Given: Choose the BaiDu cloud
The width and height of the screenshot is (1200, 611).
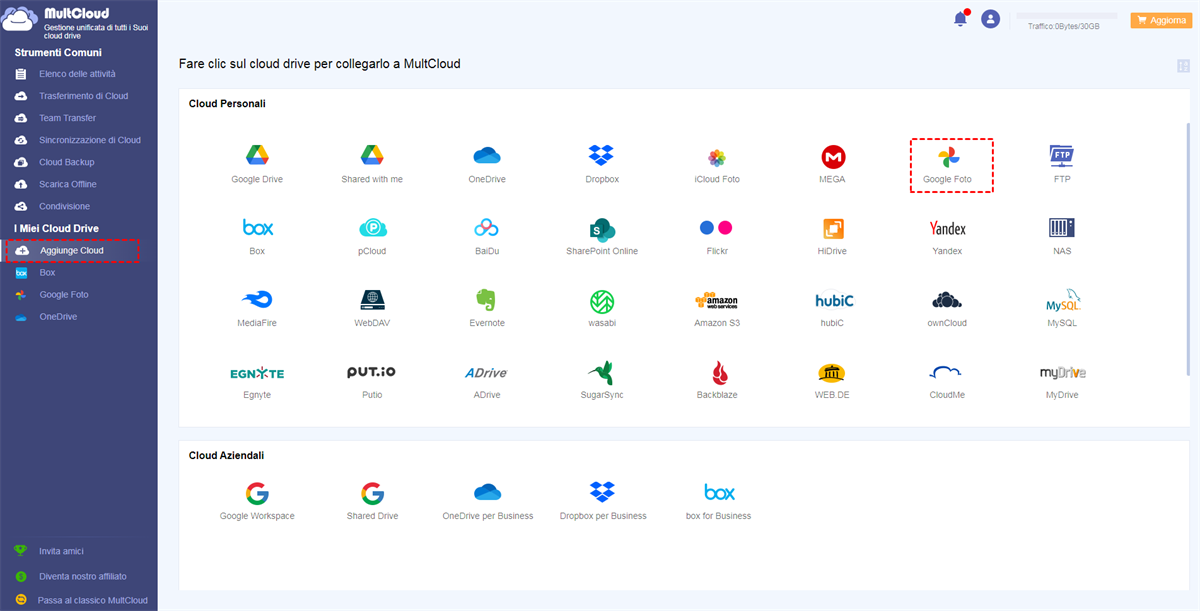Looking at the screenshot, I should tap(487, 237).
